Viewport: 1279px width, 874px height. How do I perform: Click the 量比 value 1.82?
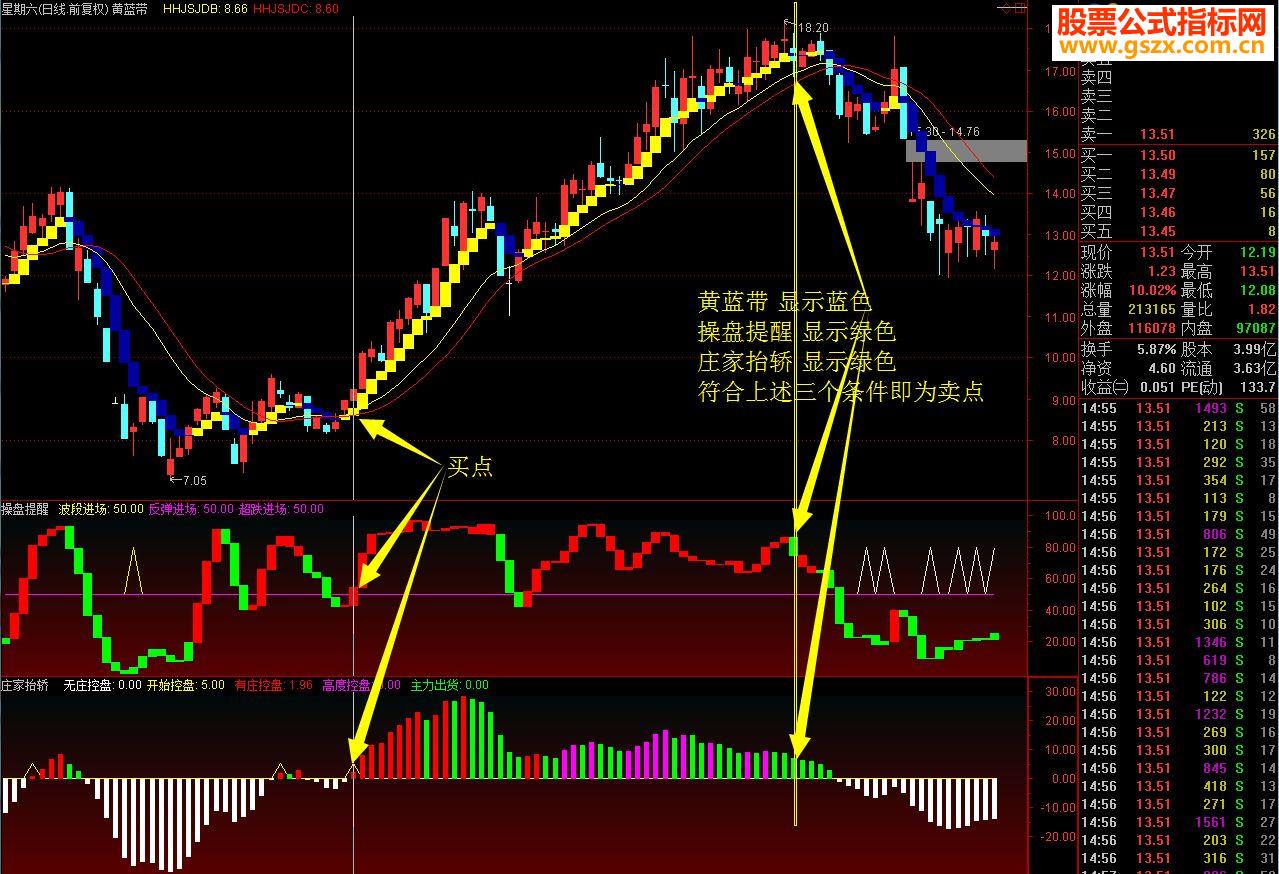coord(1262,309)
